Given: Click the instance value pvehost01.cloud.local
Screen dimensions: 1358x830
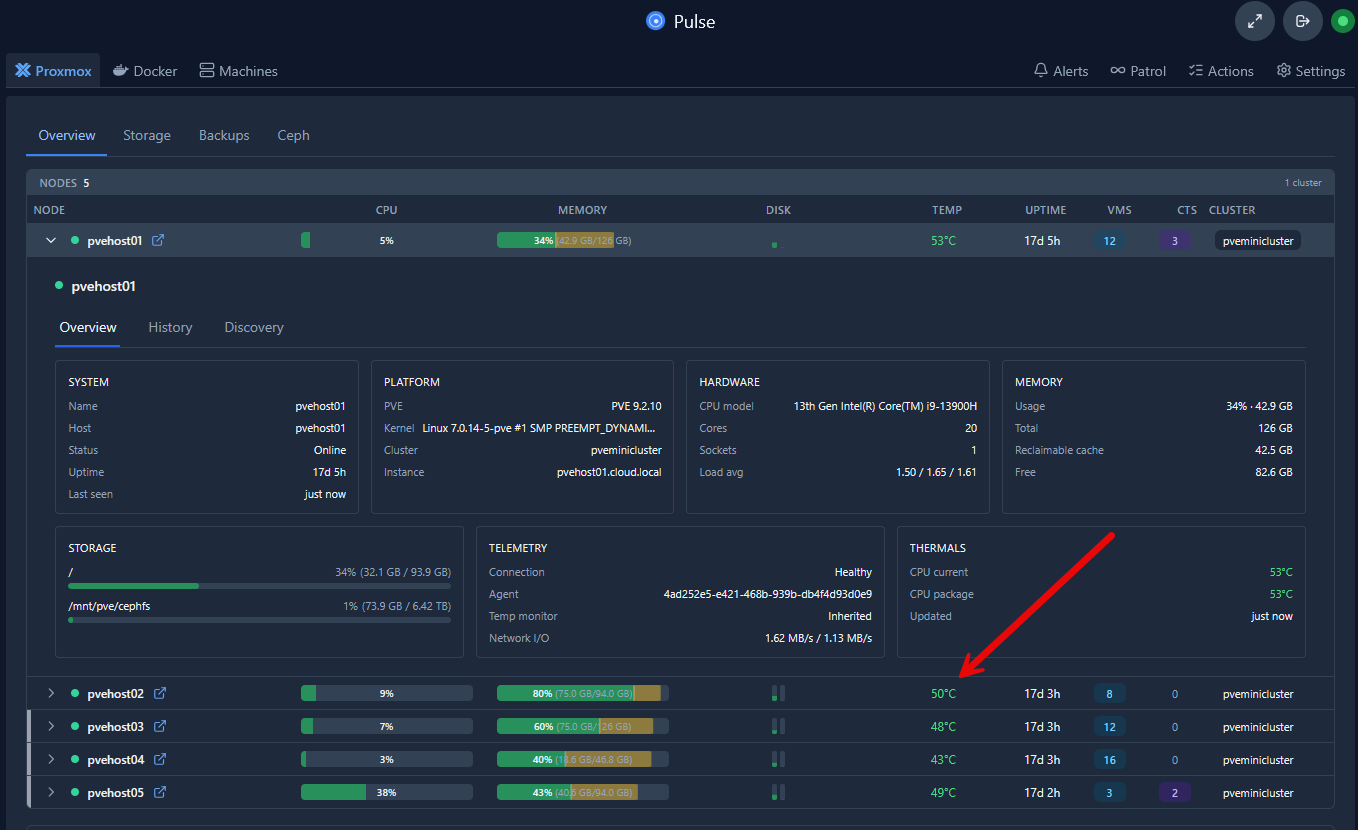Looking at the screenshot, I should click(x=609, y=472).
